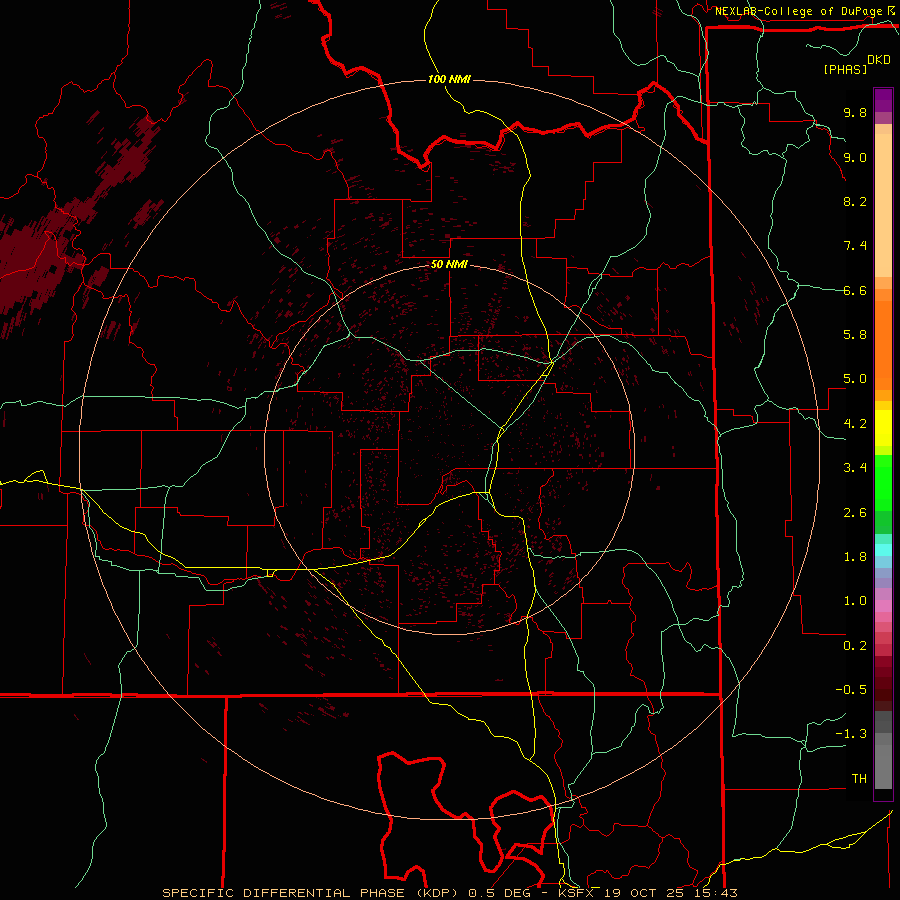Click the [PHAS] units label
Viewport: 900px width, 900px height.
pyautogui.click(x=845, y=69)
